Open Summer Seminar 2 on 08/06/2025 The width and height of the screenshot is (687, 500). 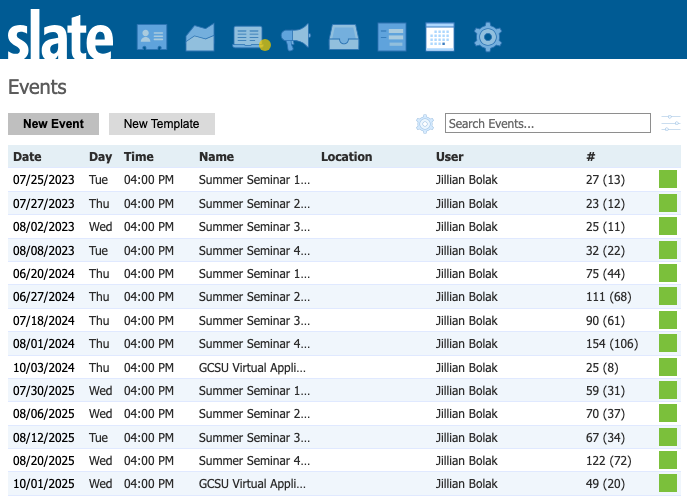[x=254, y=414]
